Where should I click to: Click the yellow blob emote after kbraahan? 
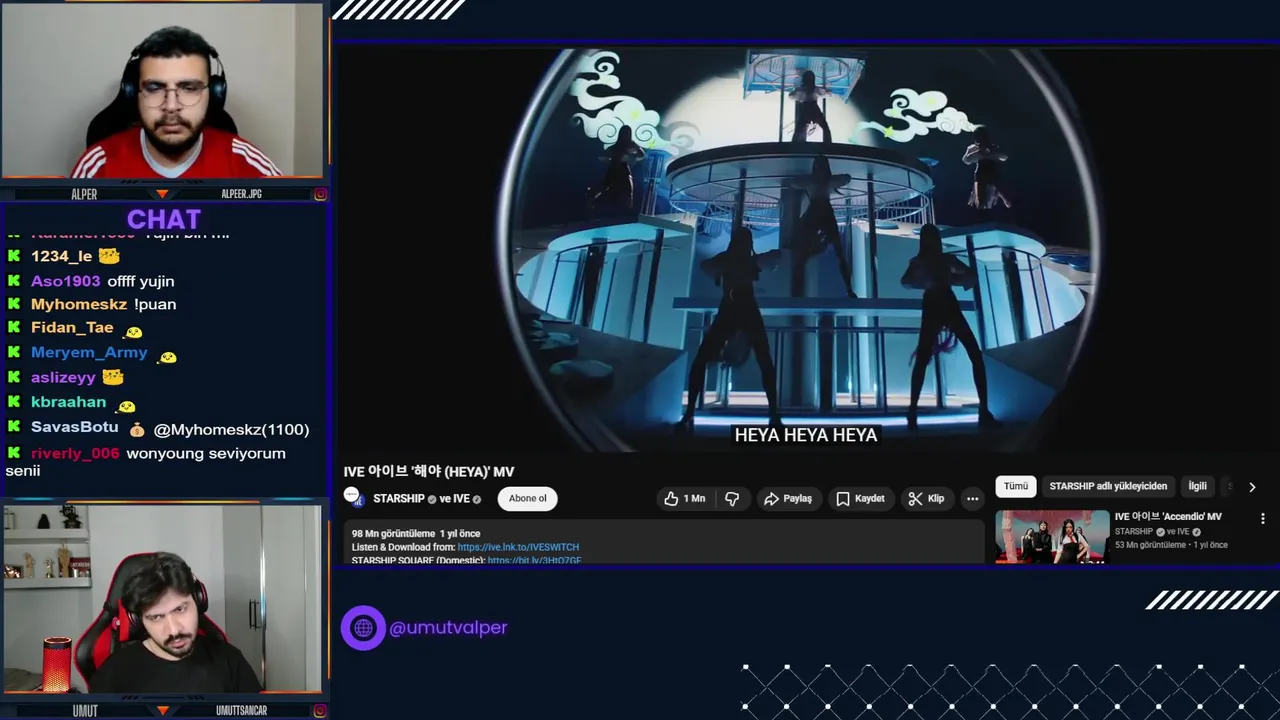126,405
